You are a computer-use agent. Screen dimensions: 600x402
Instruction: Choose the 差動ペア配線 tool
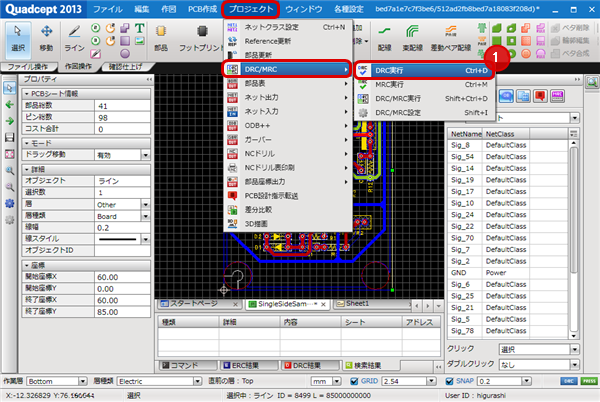pyautogui.click(x=451, y=39)
